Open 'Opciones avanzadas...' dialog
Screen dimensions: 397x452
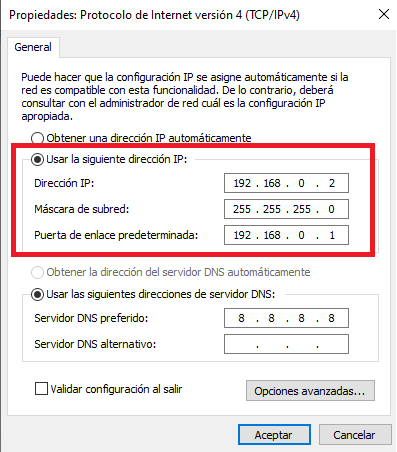tap(310, 391)
